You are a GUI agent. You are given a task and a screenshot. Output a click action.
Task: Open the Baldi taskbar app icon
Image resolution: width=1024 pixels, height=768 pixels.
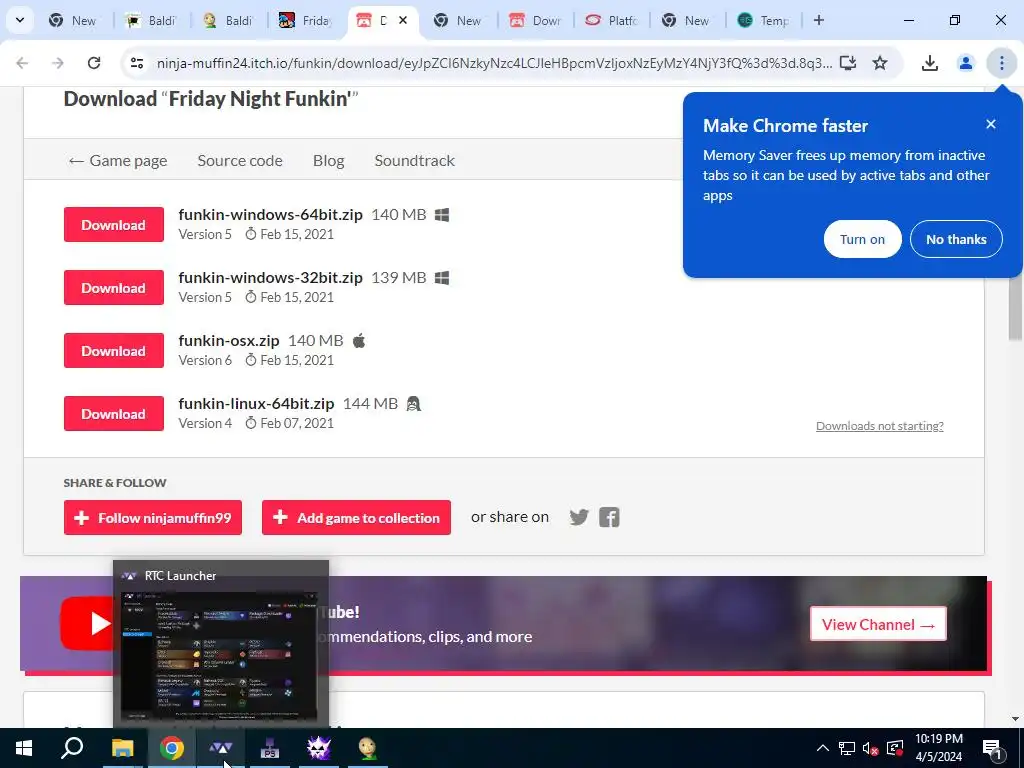coord(368,748)
